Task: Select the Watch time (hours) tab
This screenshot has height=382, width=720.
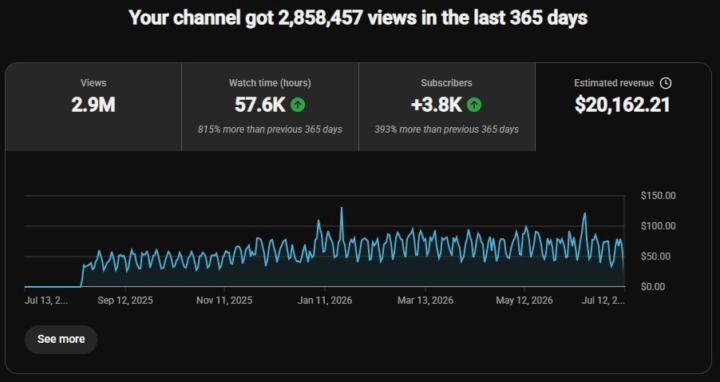Action: [x=270, y=107]
